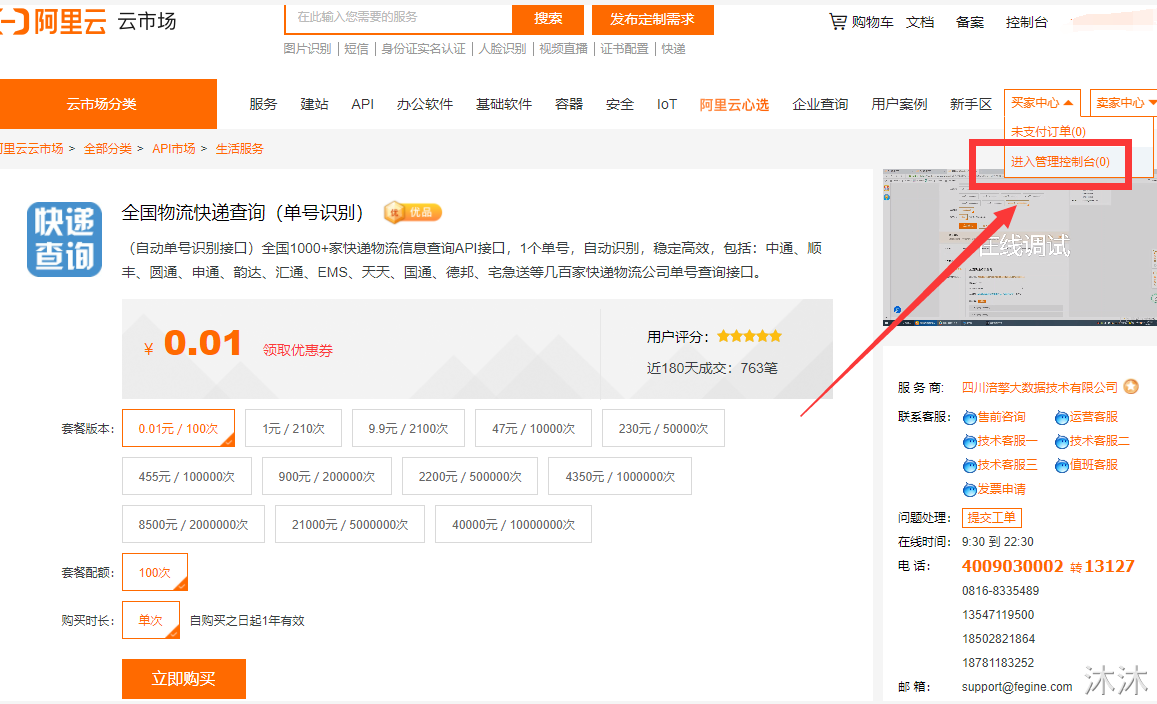Image resolution: width=1157 pixels, height=704 pixels.
Task: Open the shopping cart icon
Action: [837, 21]
